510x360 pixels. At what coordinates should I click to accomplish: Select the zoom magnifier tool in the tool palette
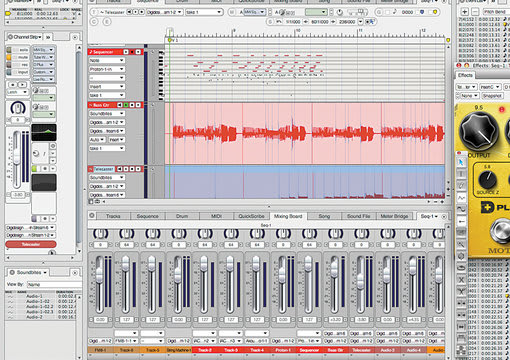(x=461, y=244)
